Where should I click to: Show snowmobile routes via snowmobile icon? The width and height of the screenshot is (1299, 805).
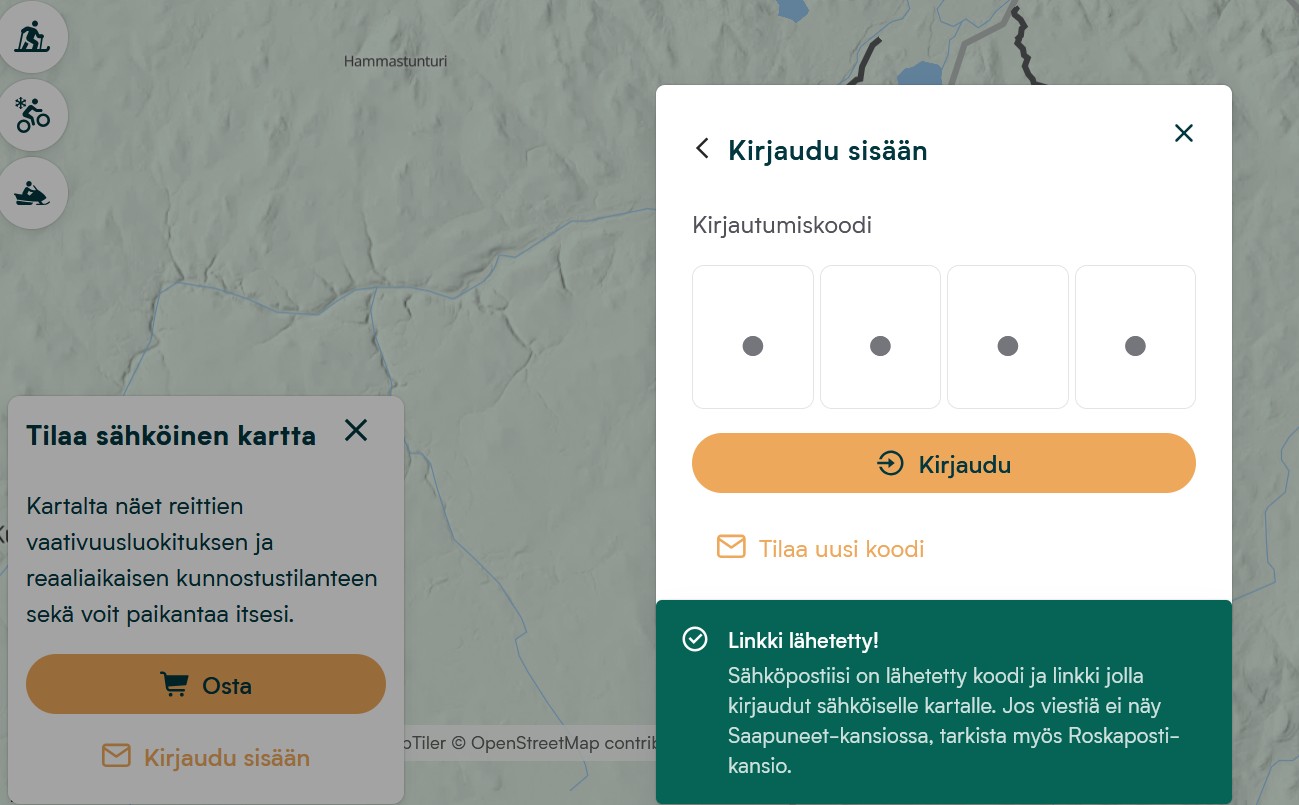click(x=32, y=193)
